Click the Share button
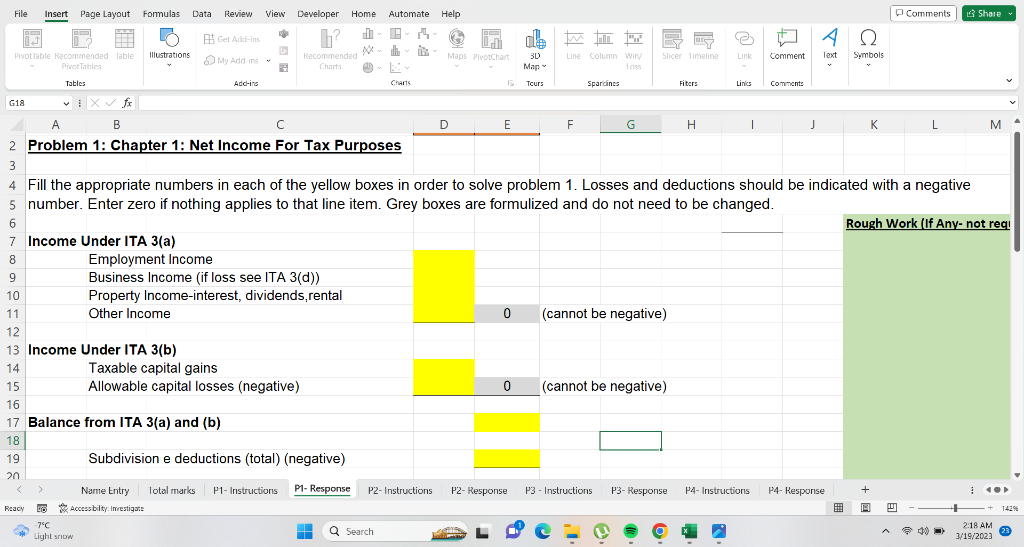This screenshot has height=547, width=1024. coord(987,13)
